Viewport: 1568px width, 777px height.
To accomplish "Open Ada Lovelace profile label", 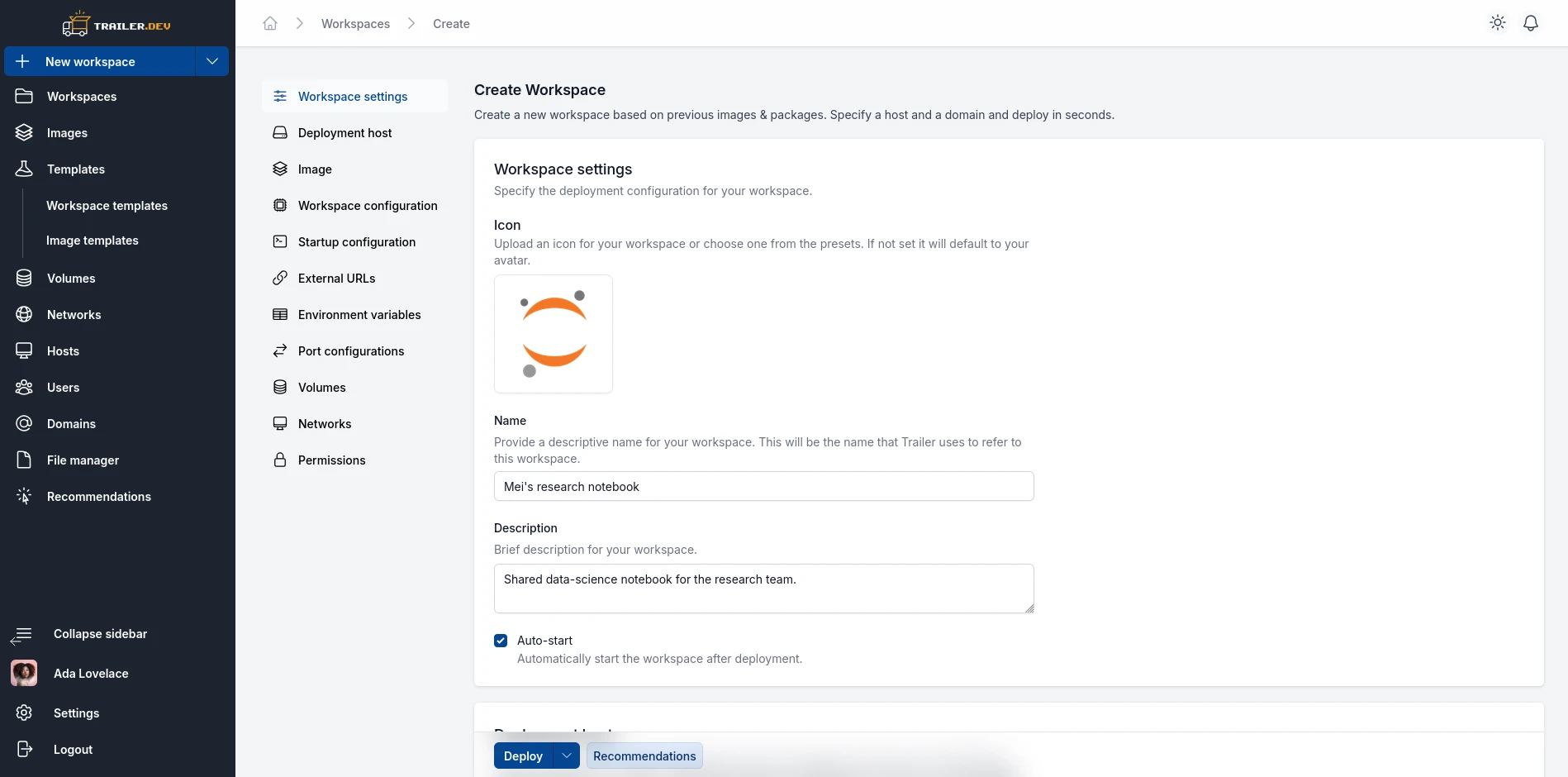I will point(91,674).
